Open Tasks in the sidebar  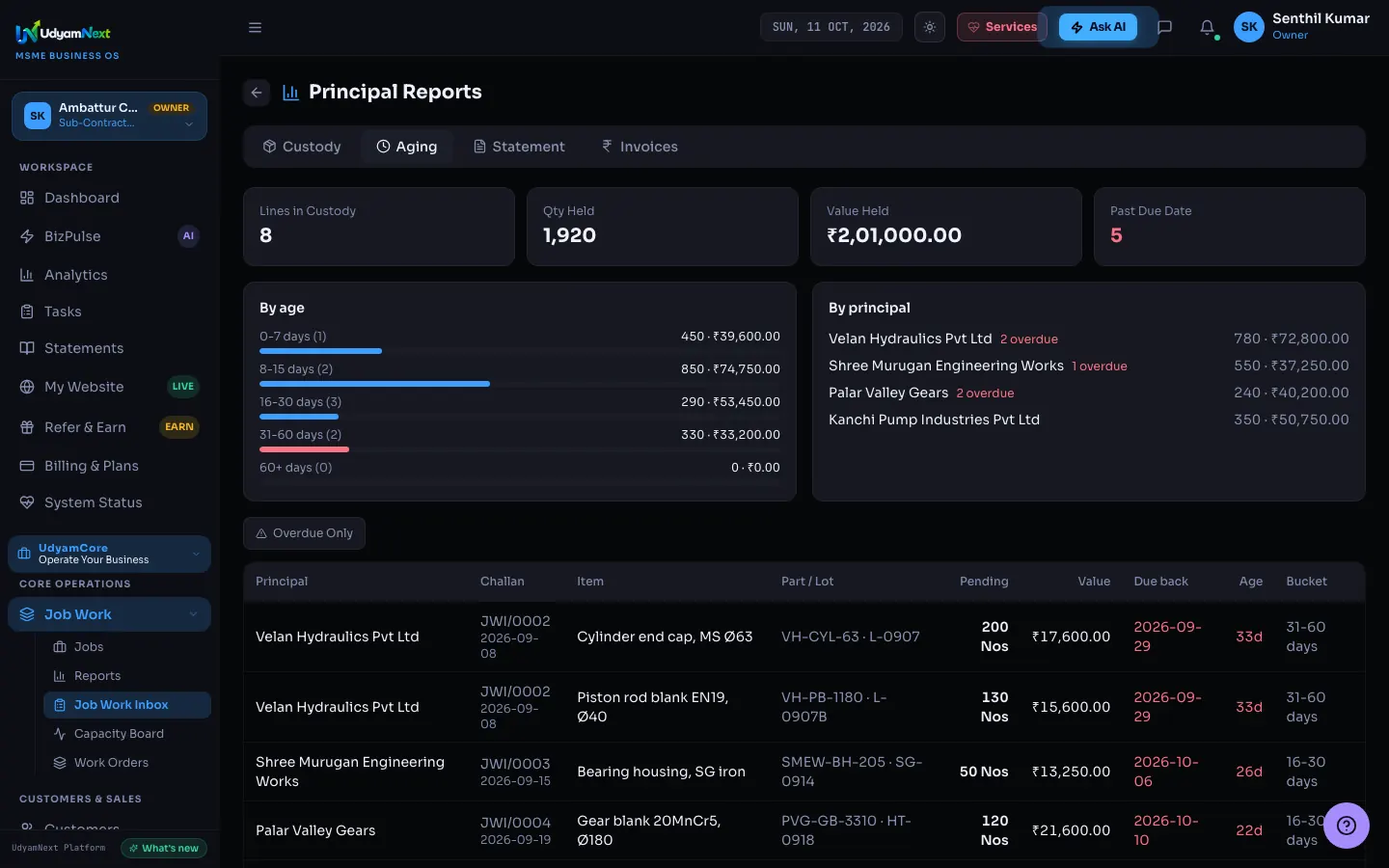click(x=109, y=312)
